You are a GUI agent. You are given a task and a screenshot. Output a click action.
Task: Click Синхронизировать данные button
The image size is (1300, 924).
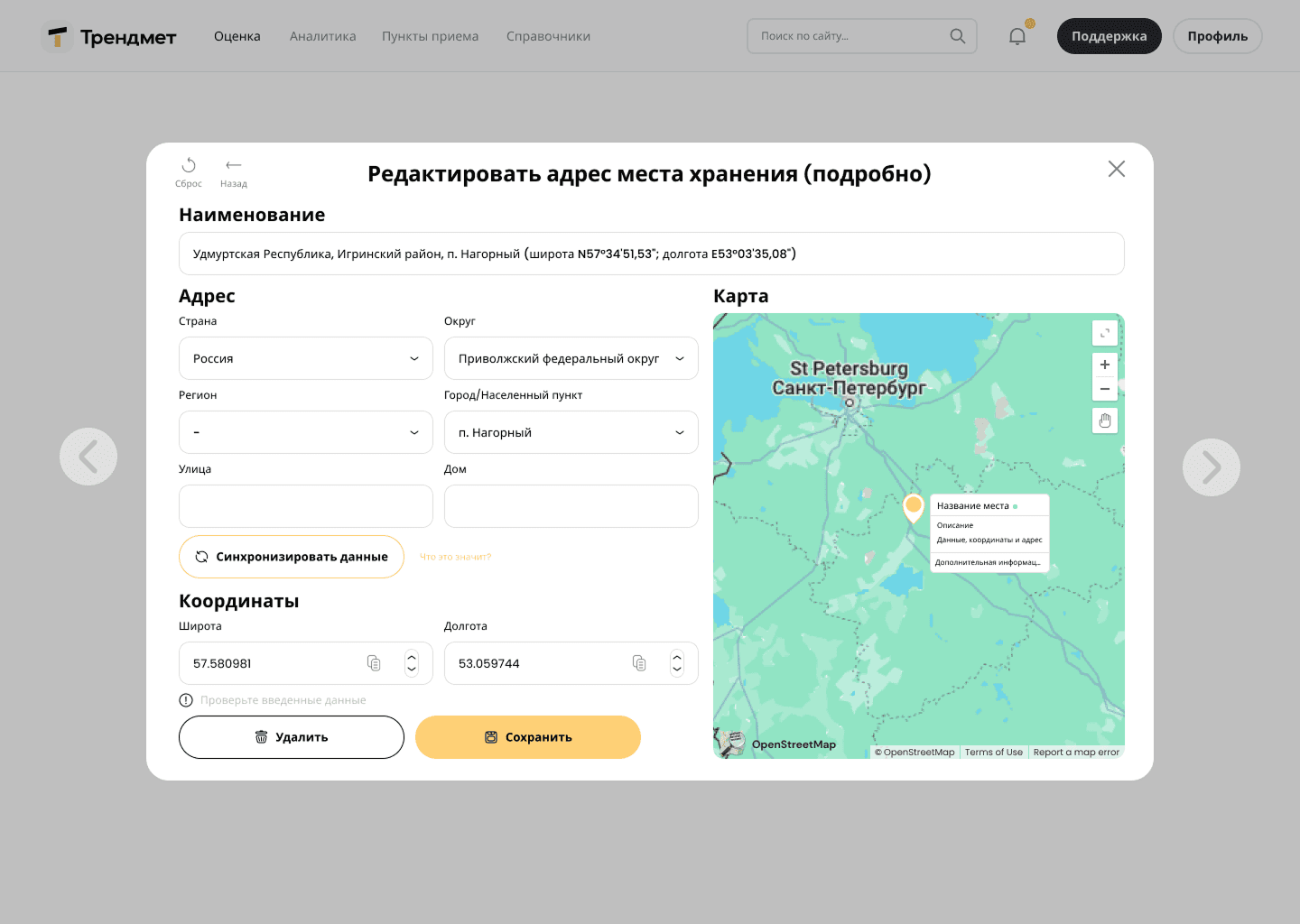point(292,557)
